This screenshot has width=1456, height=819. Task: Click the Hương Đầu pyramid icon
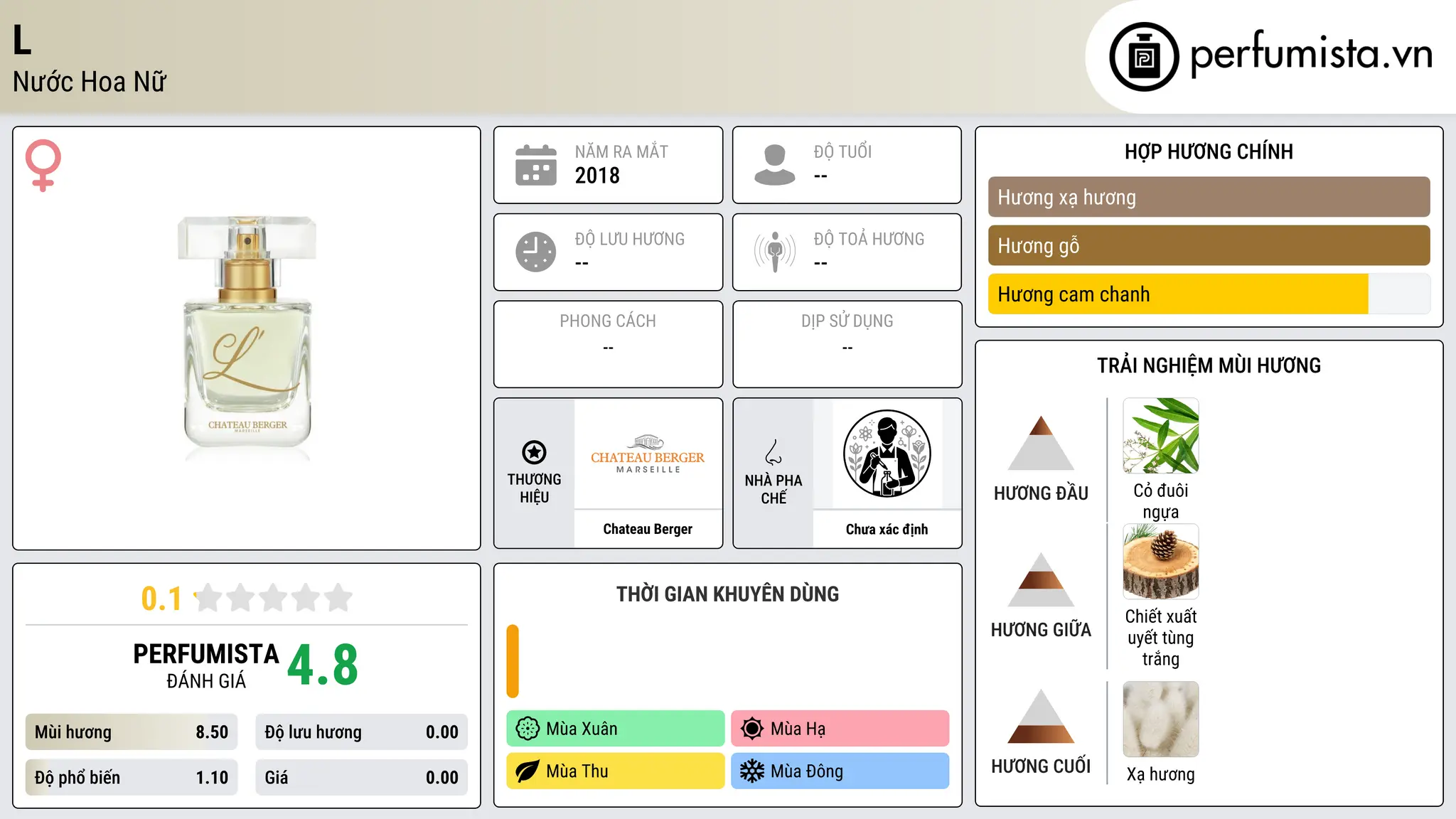(x=1041, y=443)
